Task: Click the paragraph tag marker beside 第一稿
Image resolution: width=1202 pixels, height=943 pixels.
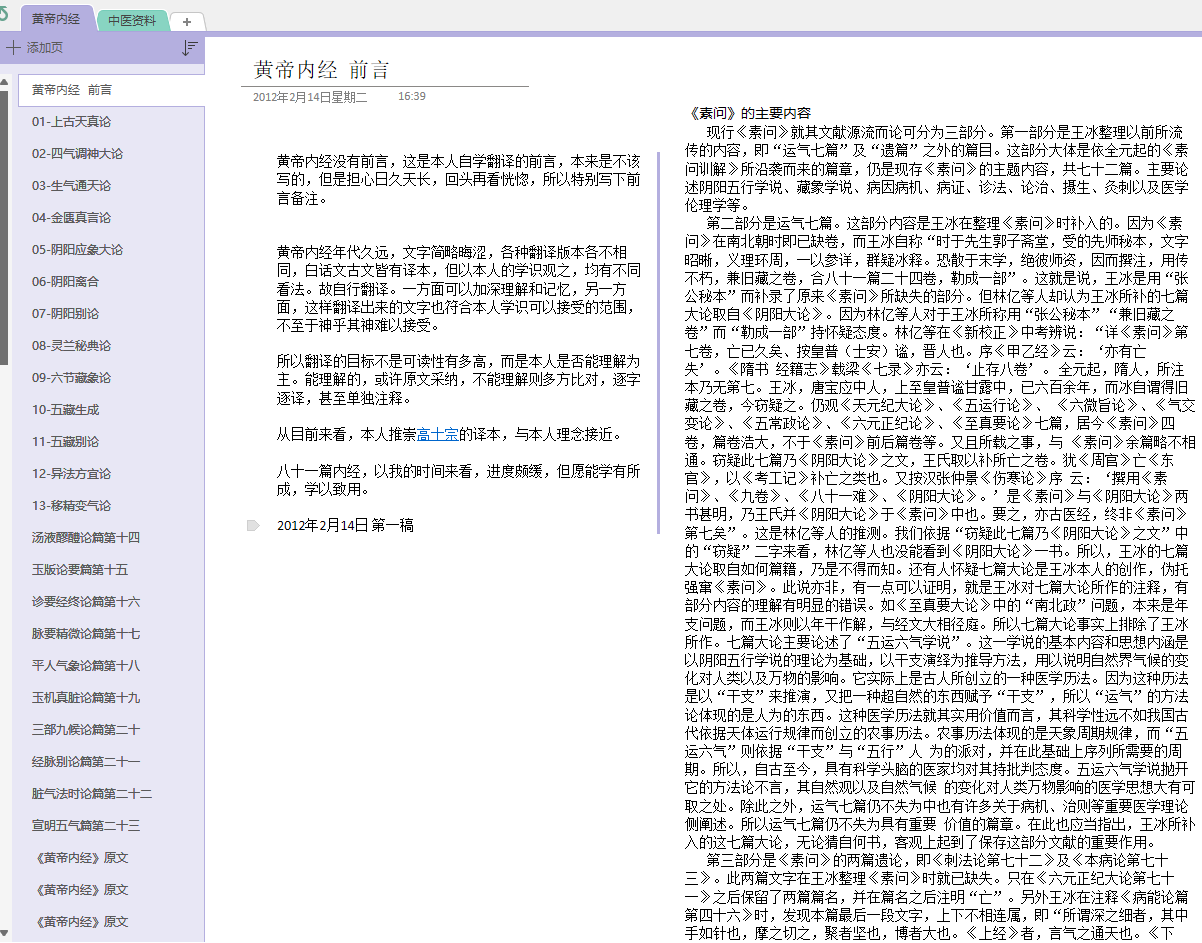Action: pos(253,526)
